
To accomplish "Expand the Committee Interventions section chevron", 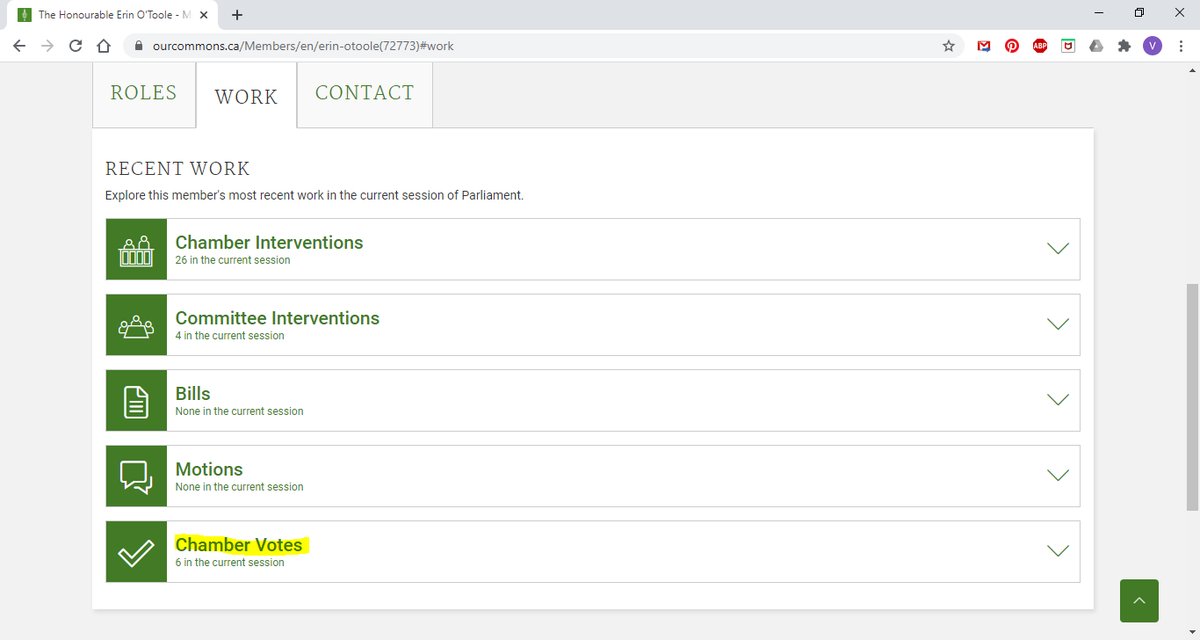I will (1058, 324).
